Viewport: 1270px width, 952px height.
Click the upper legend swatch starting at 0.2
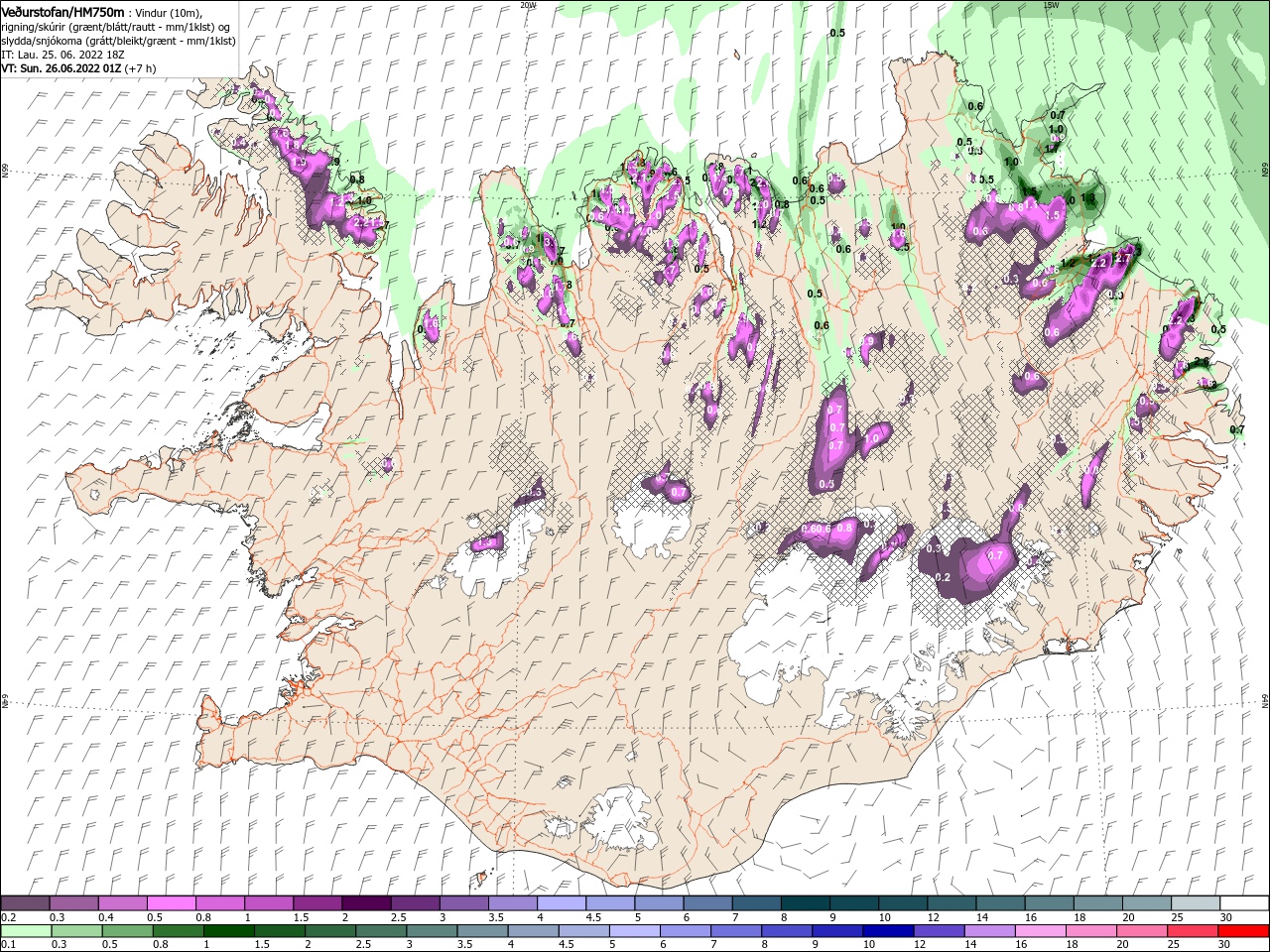click(26, 903)
